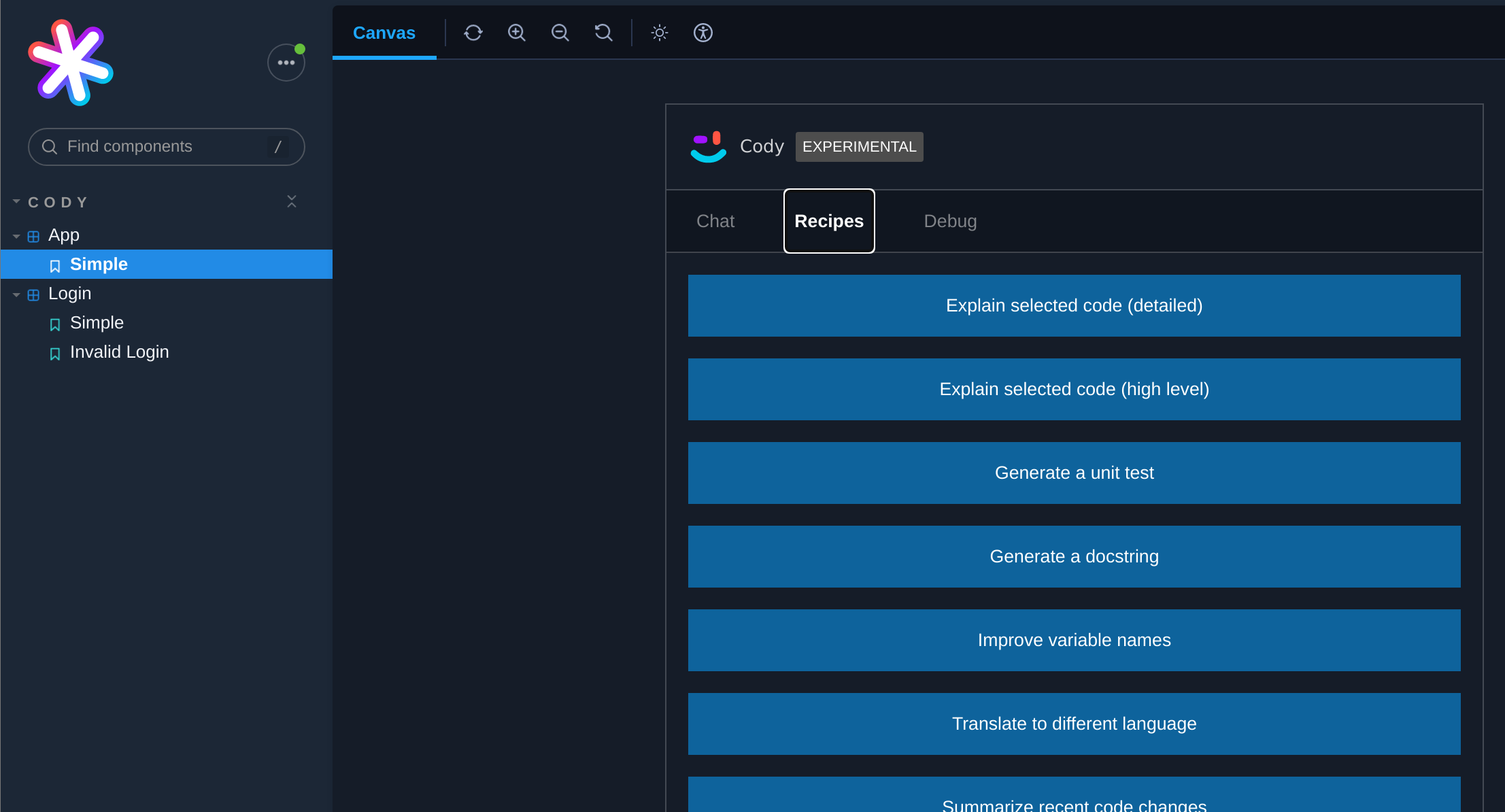Click Improve variable names recipe

pyautogui.click(x=1074, y=640)
